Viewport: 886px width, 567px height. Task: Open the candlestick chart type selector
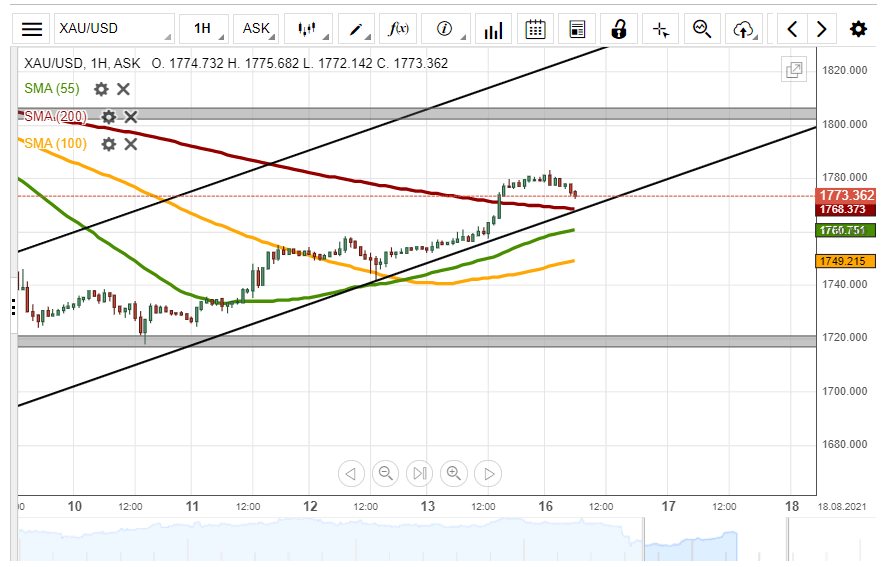(307, 29)
